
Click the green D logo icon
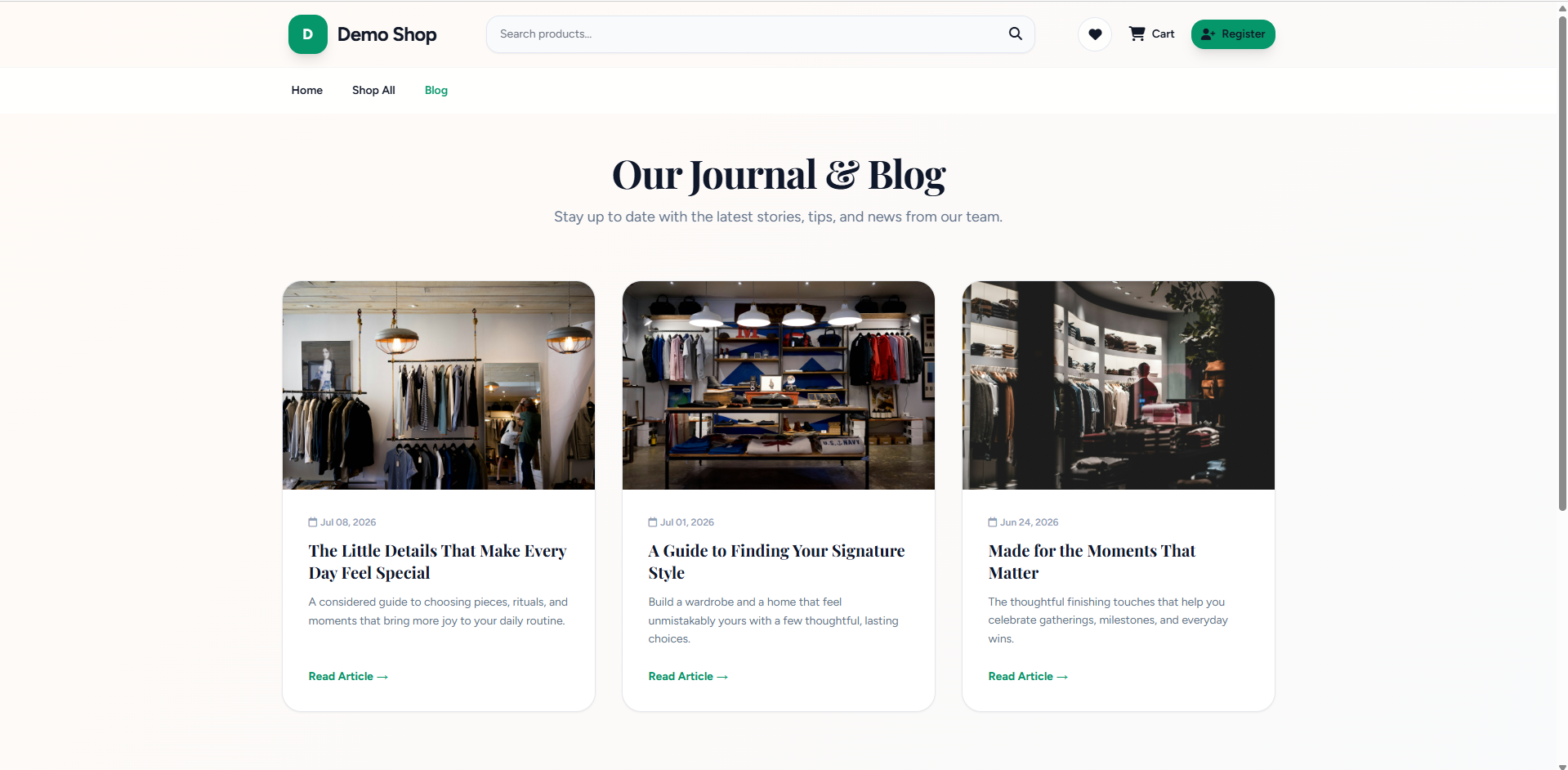pos(308,34)
